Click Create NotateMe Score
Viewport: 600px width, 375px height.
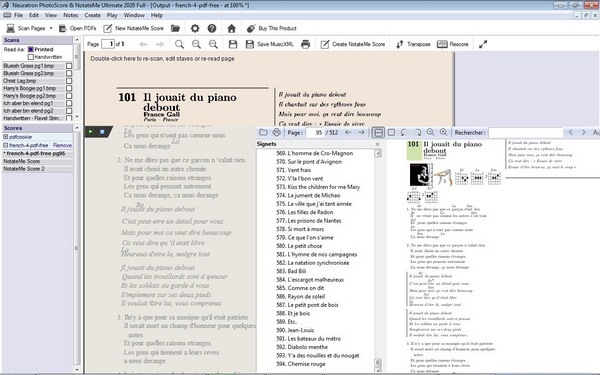pos(353,44)
